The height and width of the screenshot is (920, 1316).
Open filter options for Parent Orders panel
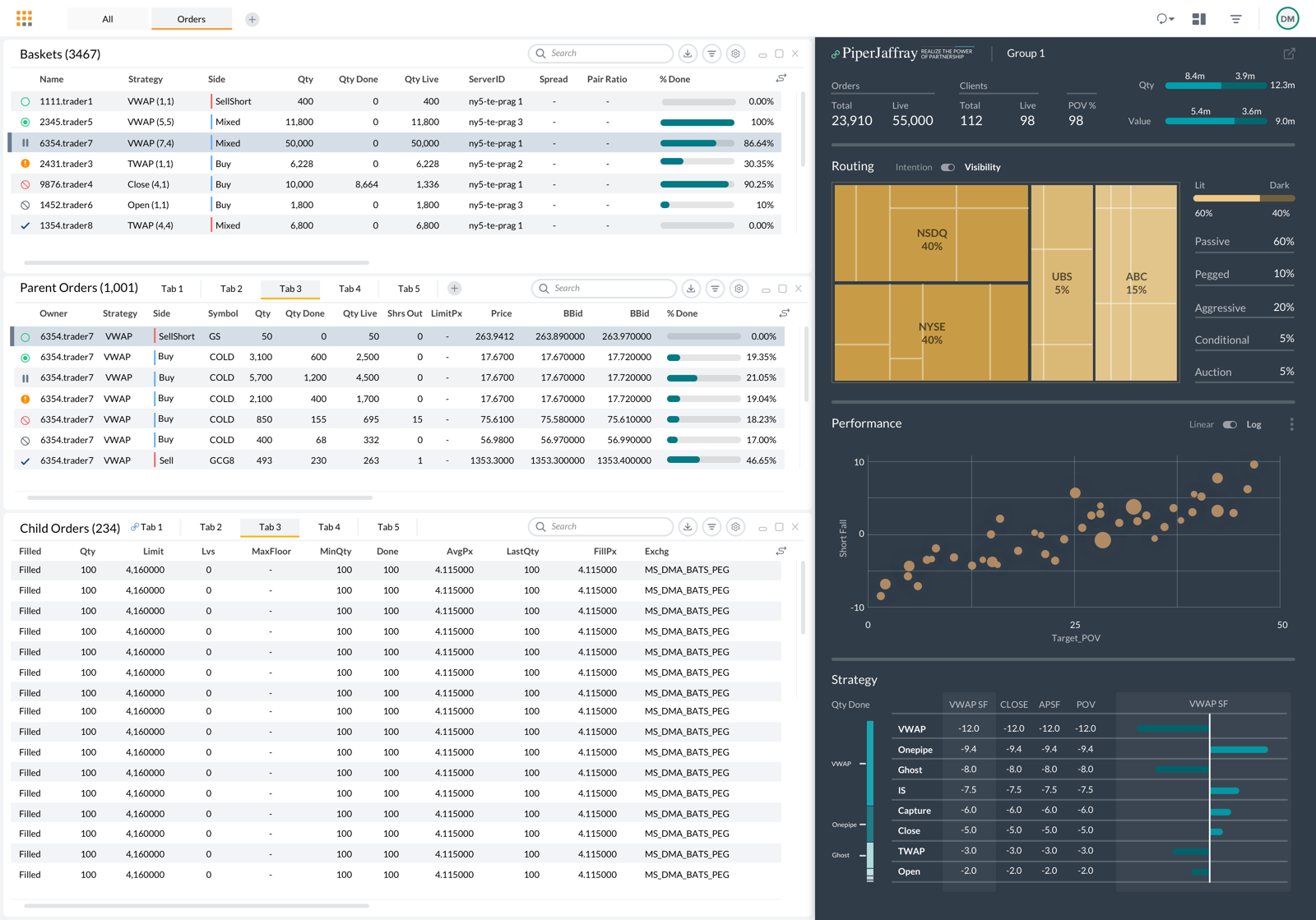tap(715, 289)
